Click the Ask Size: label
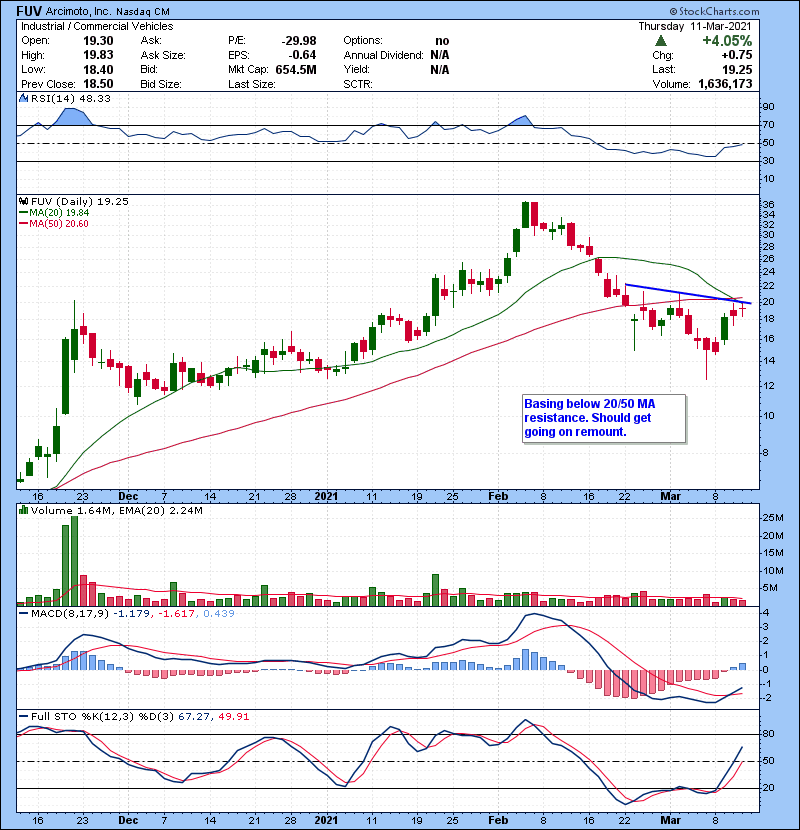The width and height of the screenshot is (800, 830). (163, 55)
